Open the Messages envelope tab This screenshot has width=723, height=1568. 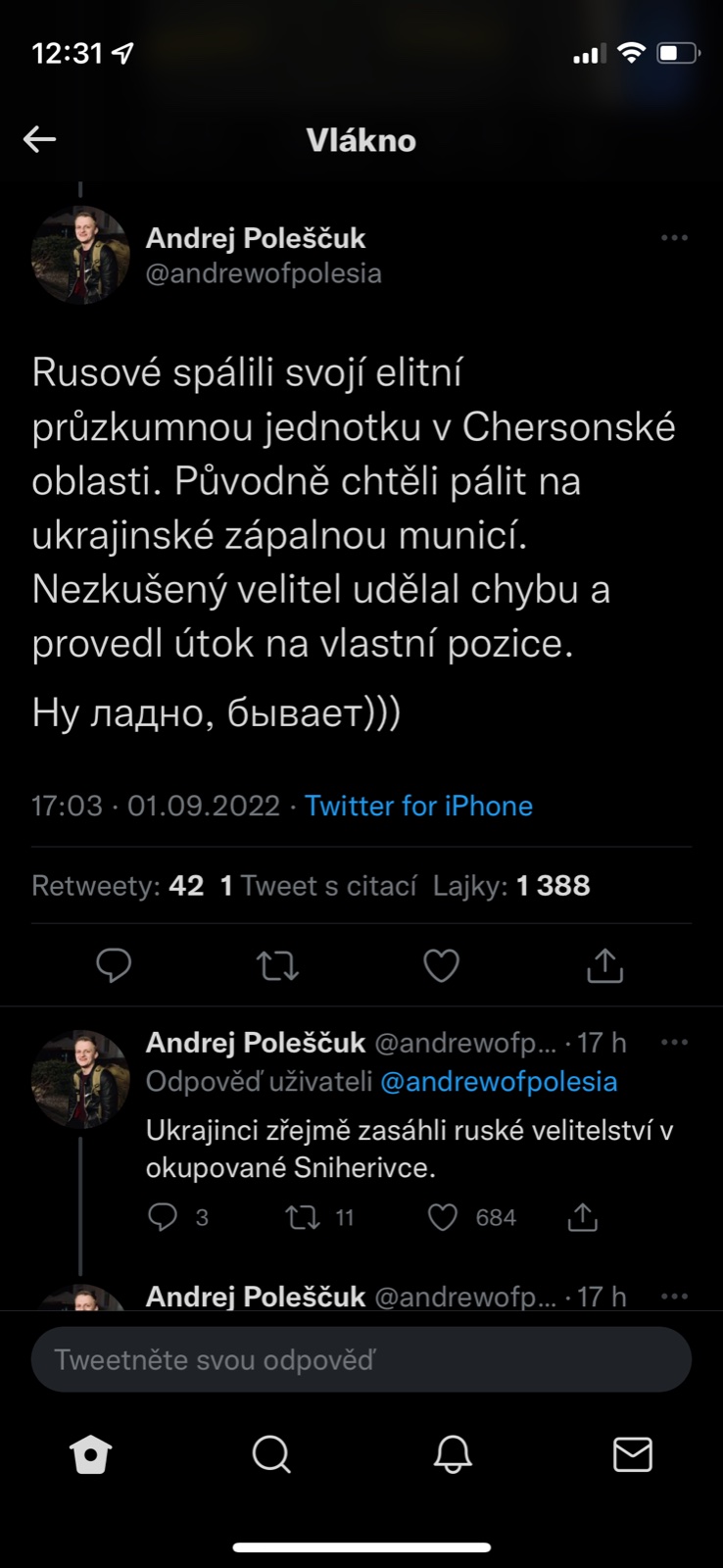coord(632,1455)
